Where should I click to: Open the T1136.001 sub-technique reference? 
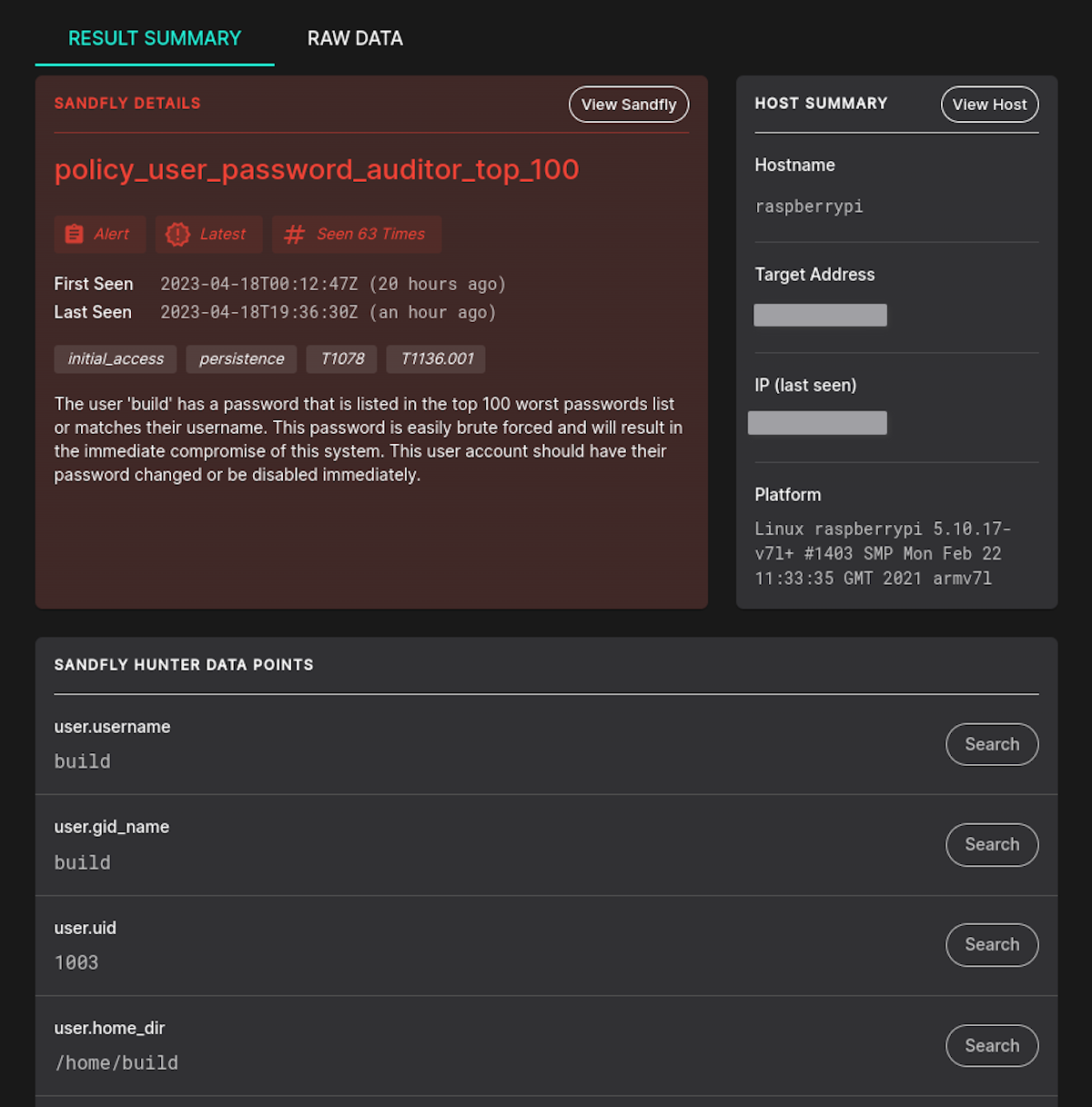pyautogui.click(x=436, y=358)
